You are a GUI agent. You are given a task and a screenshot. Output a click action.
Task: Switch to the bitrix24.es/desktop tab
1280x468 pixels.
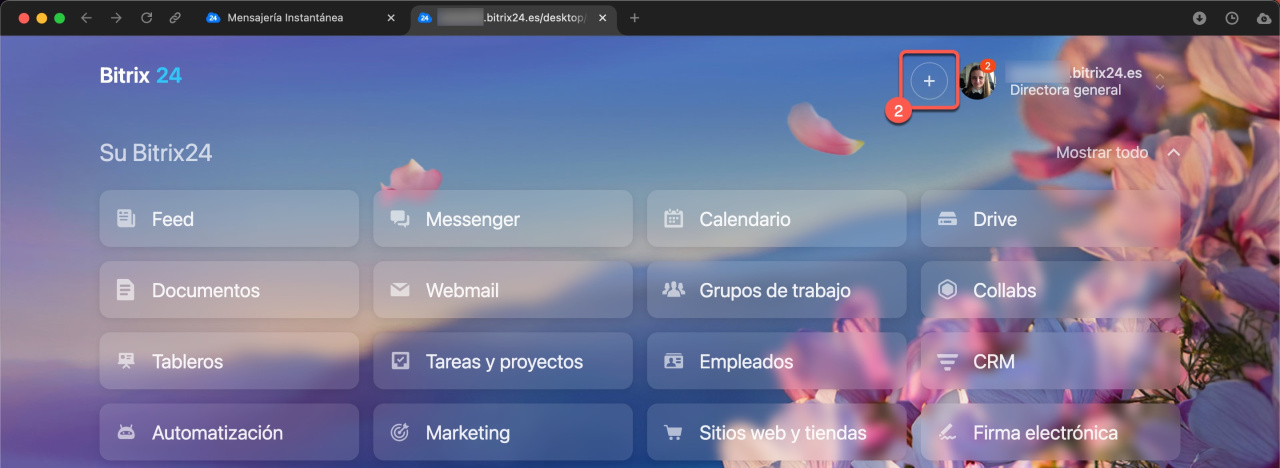[512, 18]
